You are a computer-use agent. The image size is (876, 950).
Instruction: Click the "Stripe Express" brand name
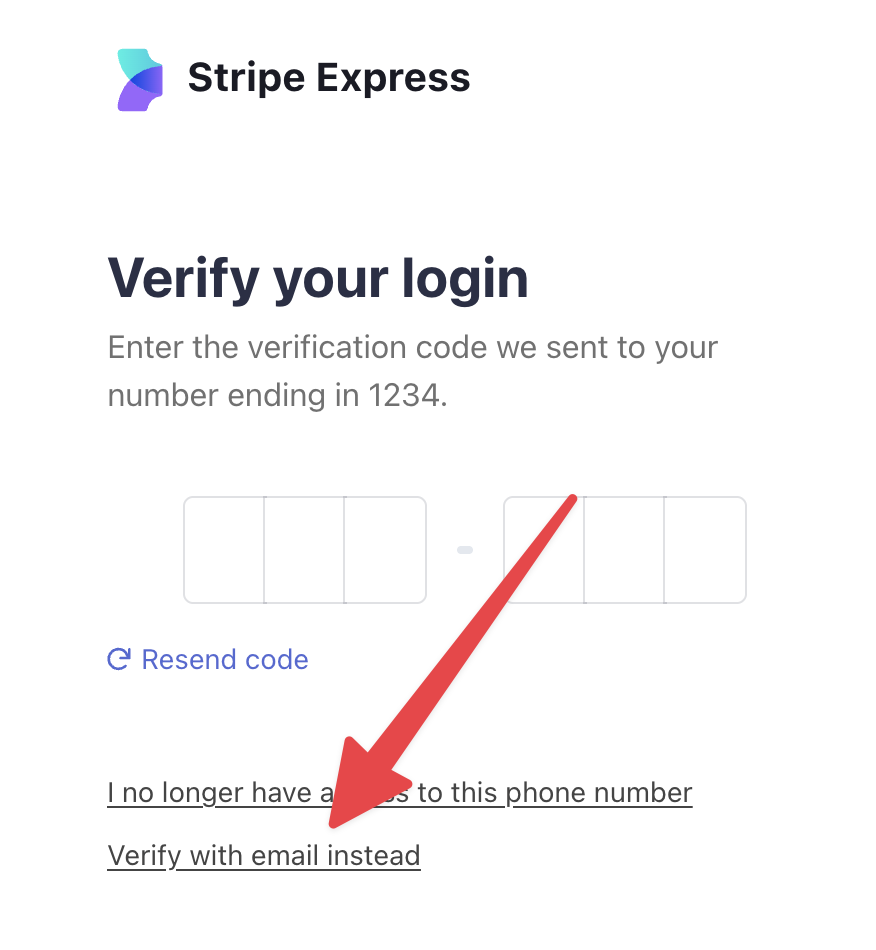coord(329,78)
